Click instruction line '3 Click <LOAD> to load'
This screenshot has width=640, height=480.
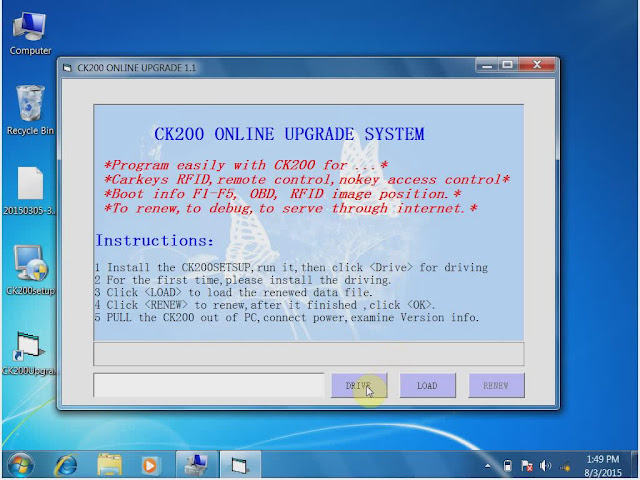(x=233, y=293)
